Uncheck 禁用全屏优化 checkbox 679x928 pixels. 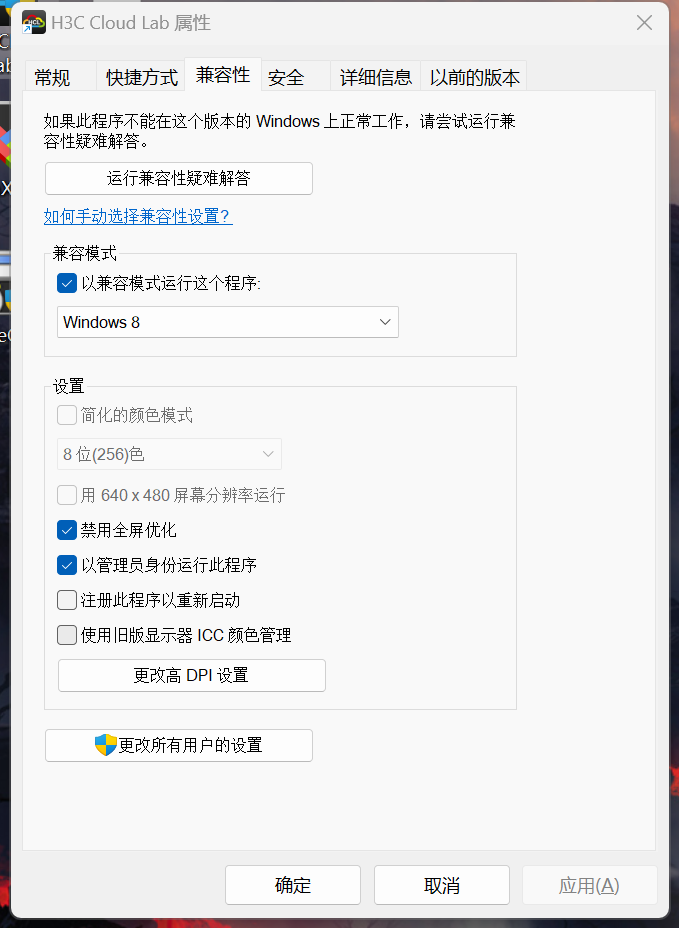click(x=67, y=530)
